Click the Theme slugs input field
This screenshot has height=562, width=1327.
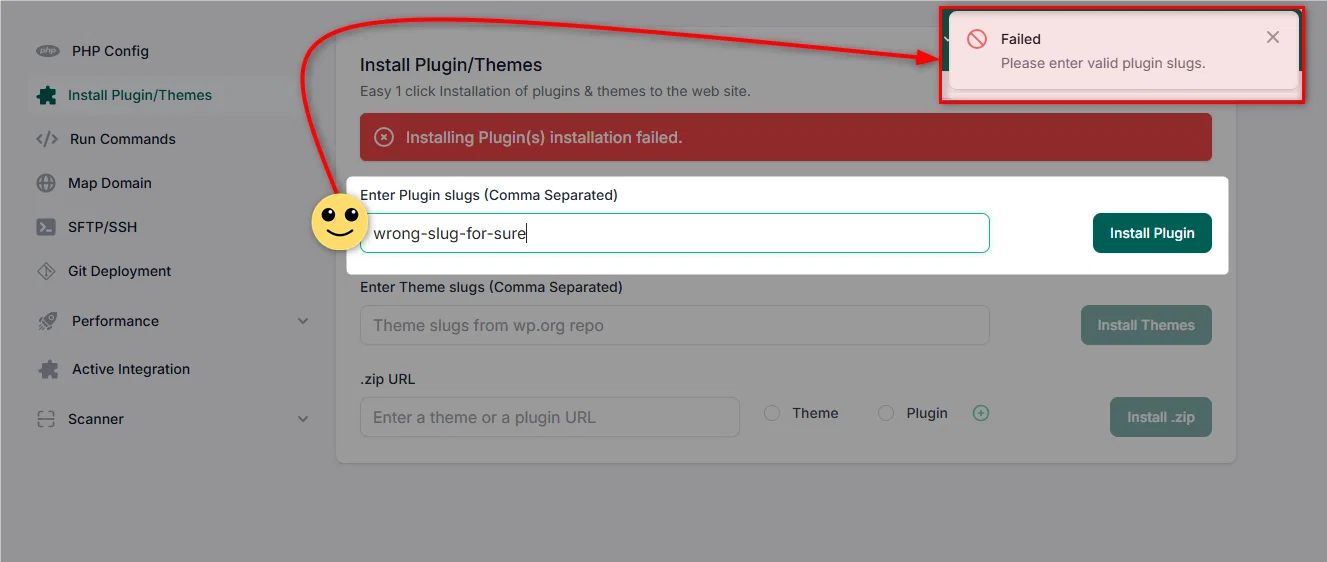675,325
